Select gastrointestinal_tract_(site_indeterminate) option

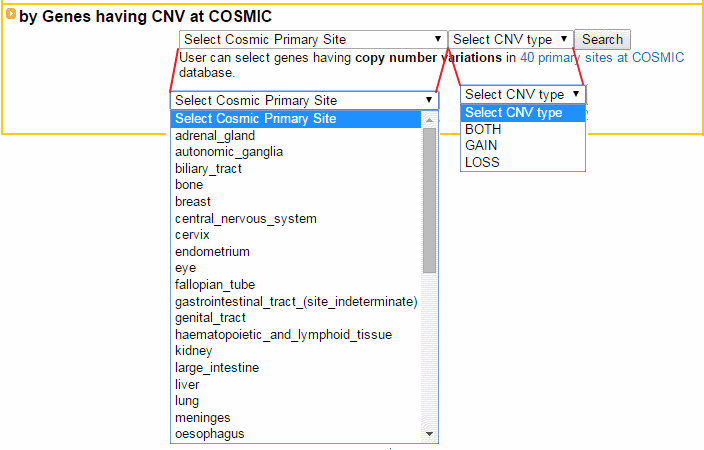tap(295, 301)
